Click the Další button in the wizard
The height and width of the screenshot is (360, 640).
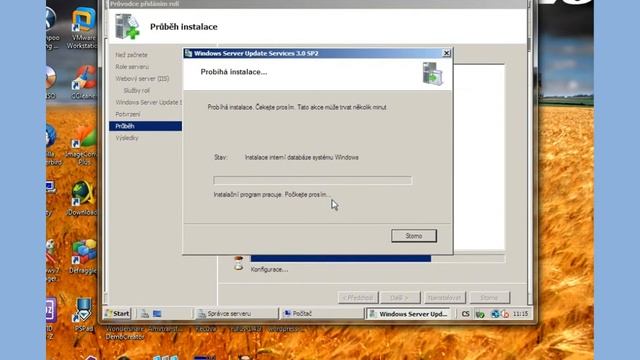pos(400,298)
